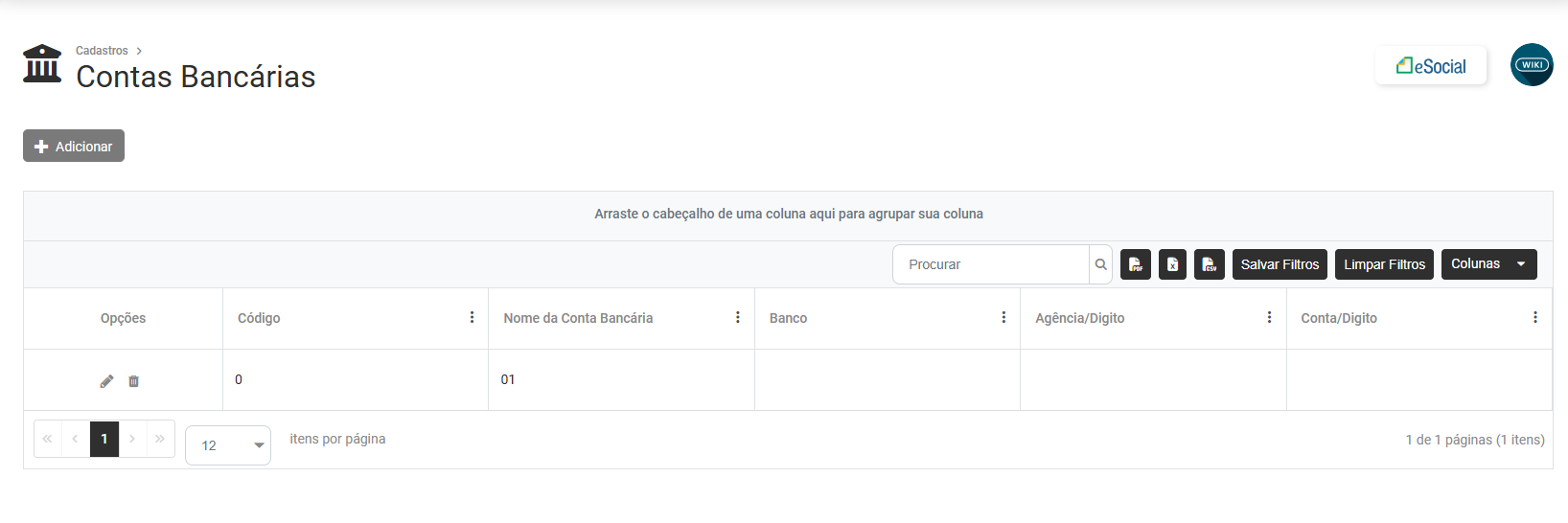Click the search magnifier icon
This screenshot has width=1568, height=523.
click(x=1101, y=264)
